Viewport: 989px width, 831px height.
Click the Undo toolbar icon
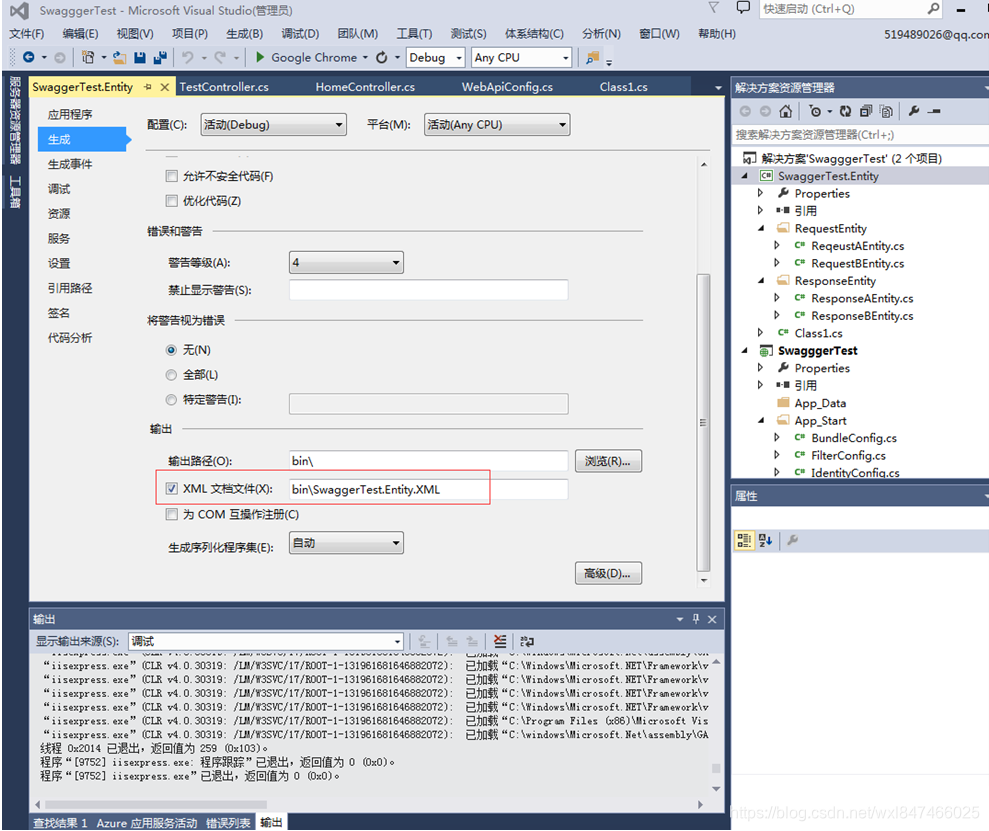point(187,57)
